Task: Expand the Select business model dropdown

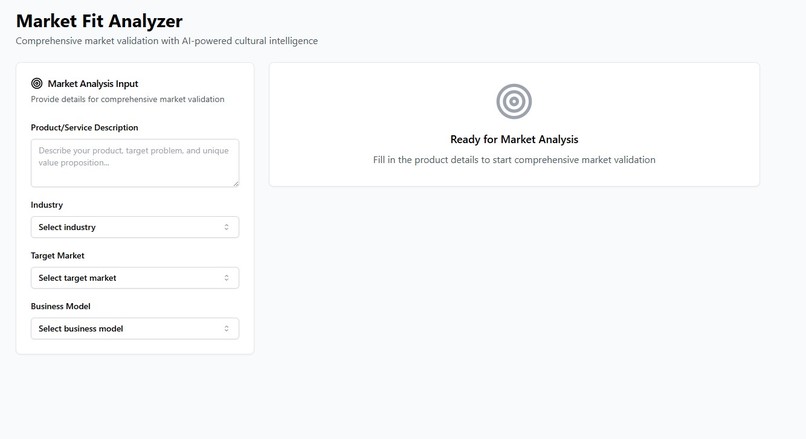Action: 135,328
